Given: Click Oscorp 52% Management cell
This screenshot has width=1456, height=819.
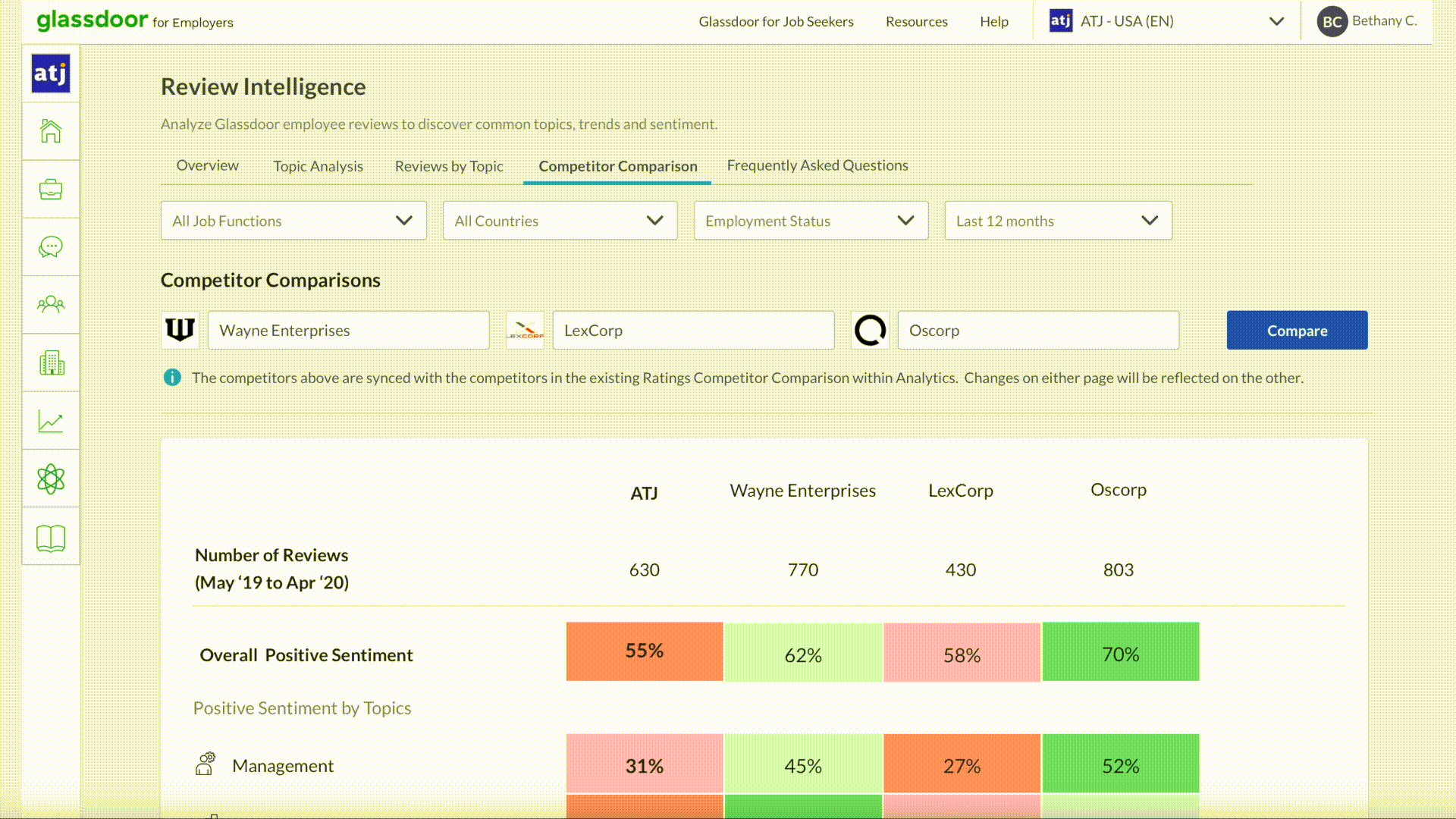Looking at the screenshot, I should 1121,764.
